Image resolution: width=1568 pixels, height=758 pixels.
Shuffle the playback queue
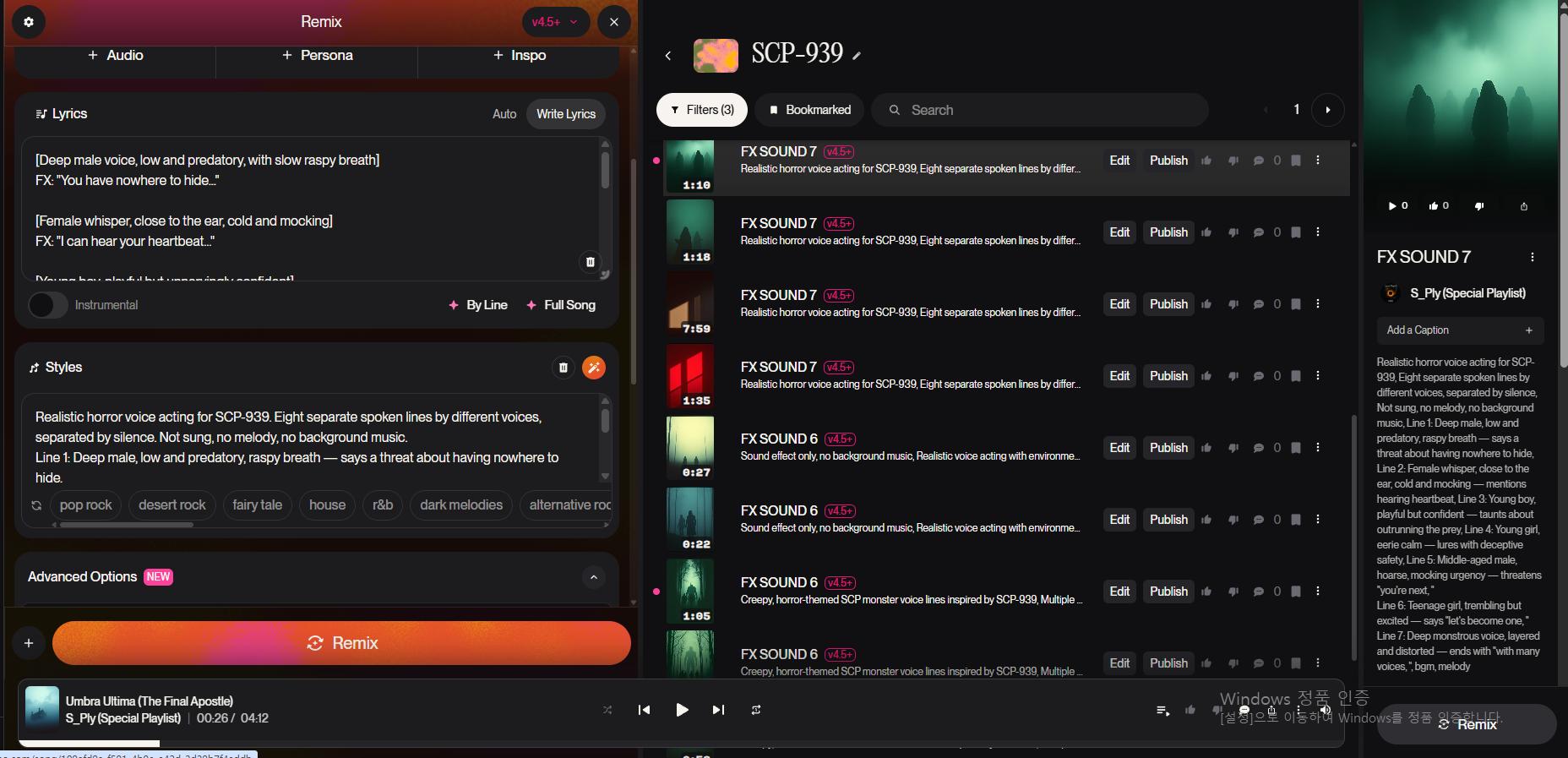(607, 710)
